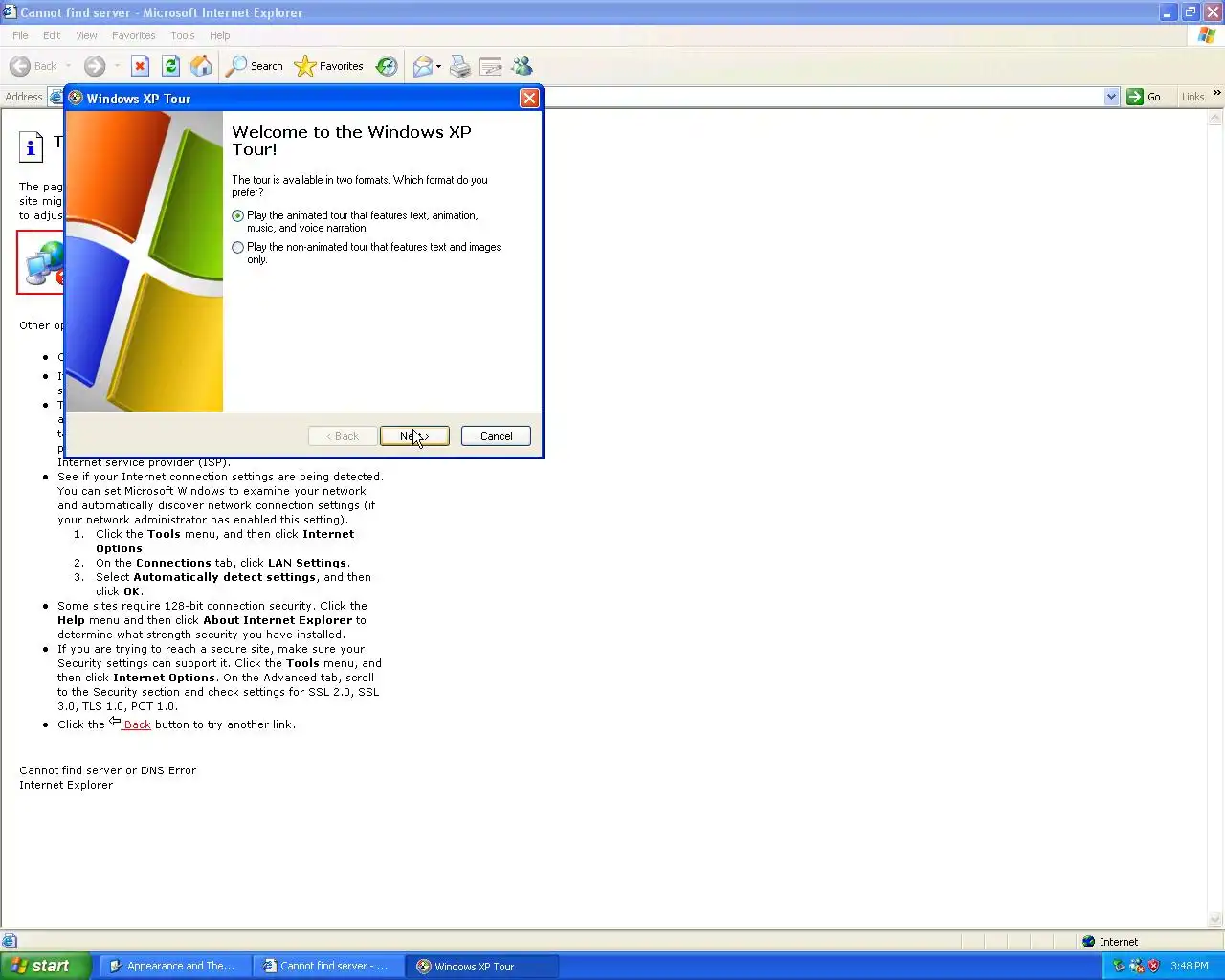Switch to Appearance and Themes taskbar item
This screenshot has width=1225, height=980.
[175, 967]
